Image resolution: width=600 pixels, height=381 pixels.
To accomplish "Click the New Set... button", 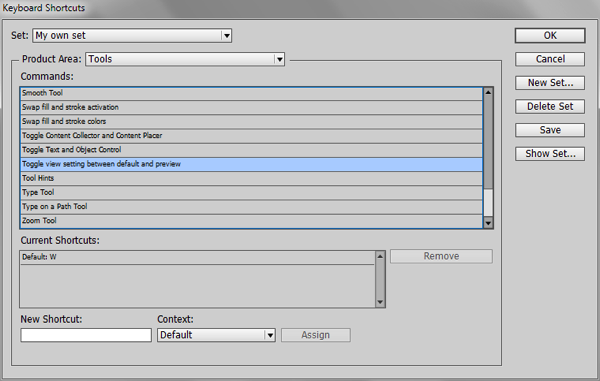I will pyautogui.click(x=550, y=83).
